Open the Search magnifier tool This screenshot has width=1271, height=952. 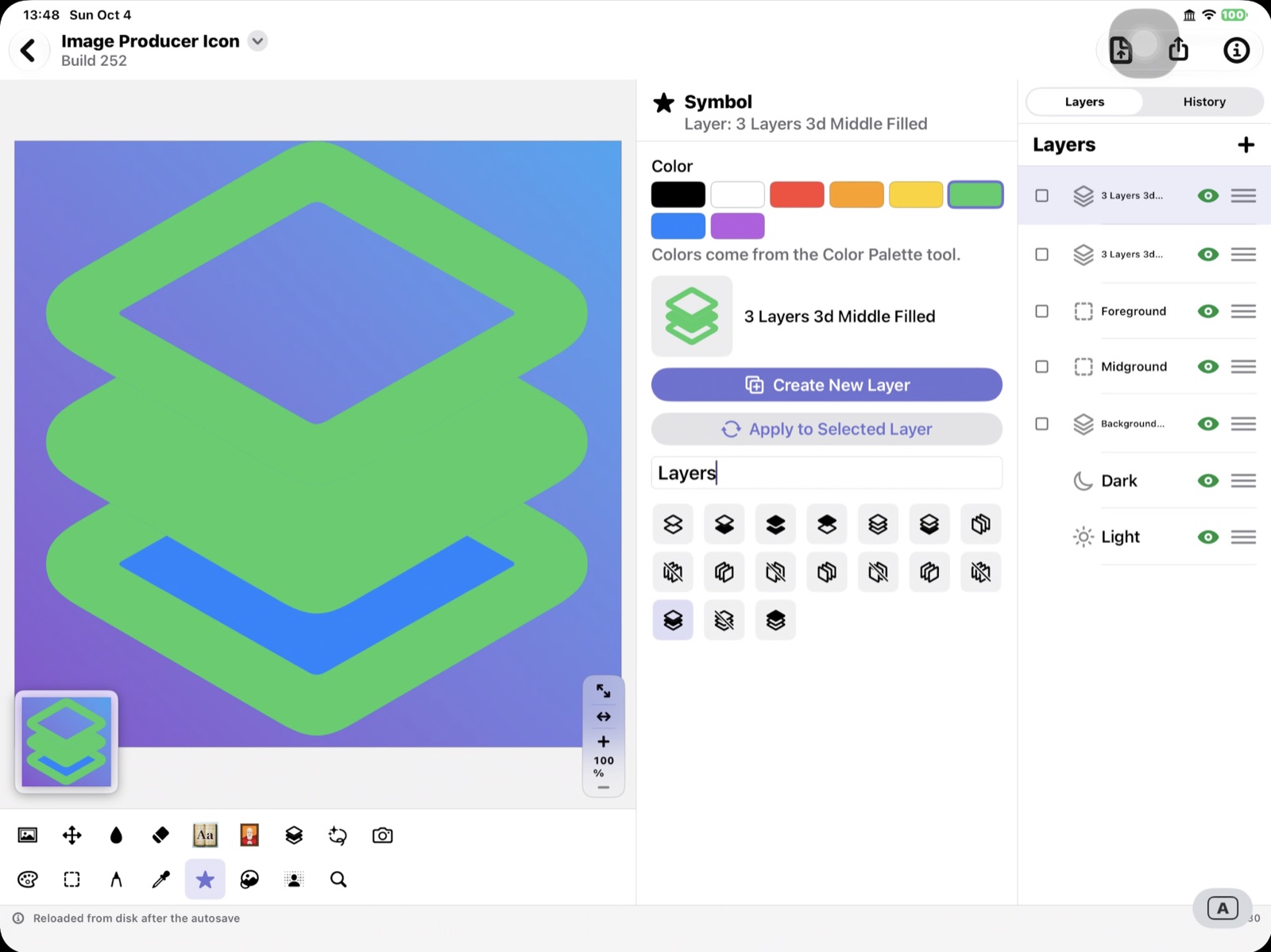point(338,879)
